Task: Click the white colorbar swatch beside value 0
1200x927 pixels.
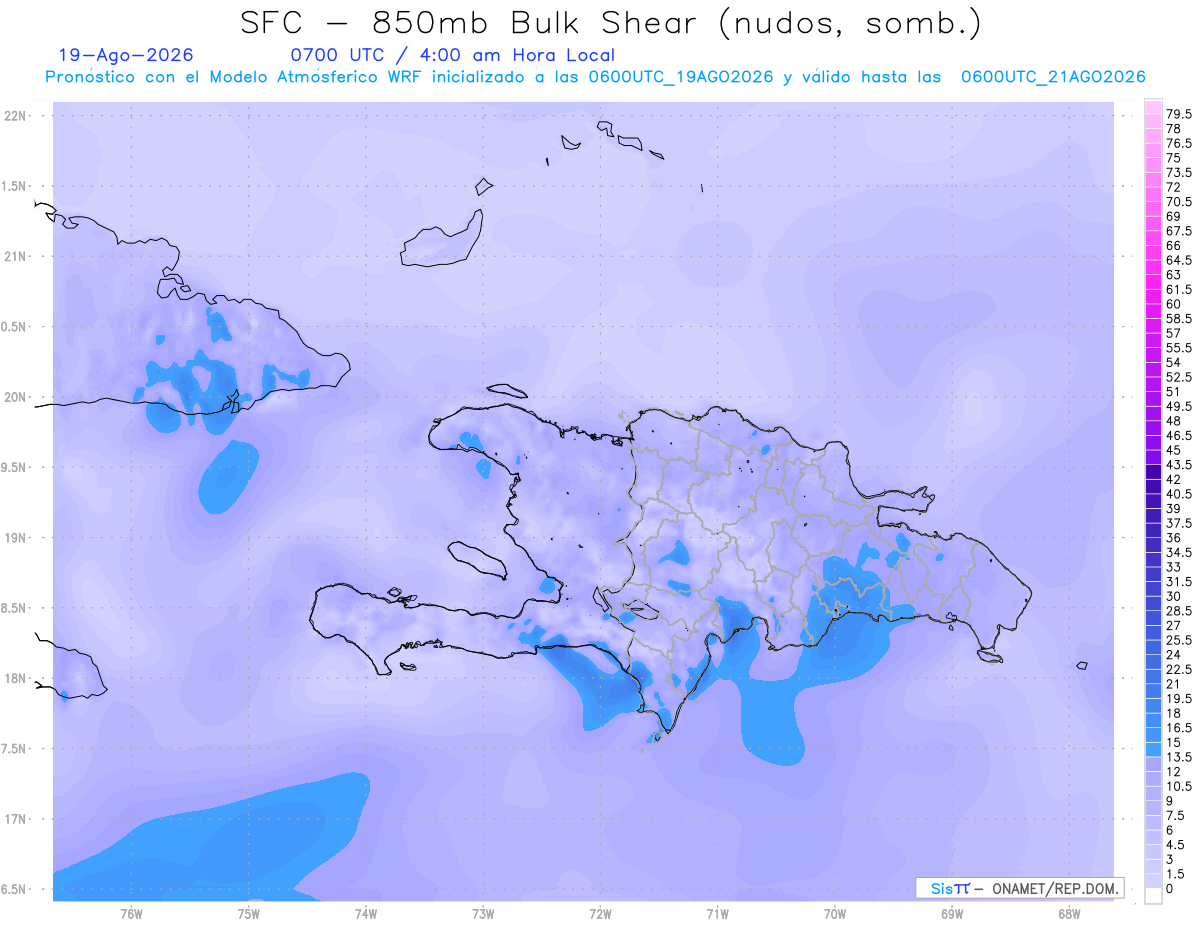Action: coord(1153,896)
